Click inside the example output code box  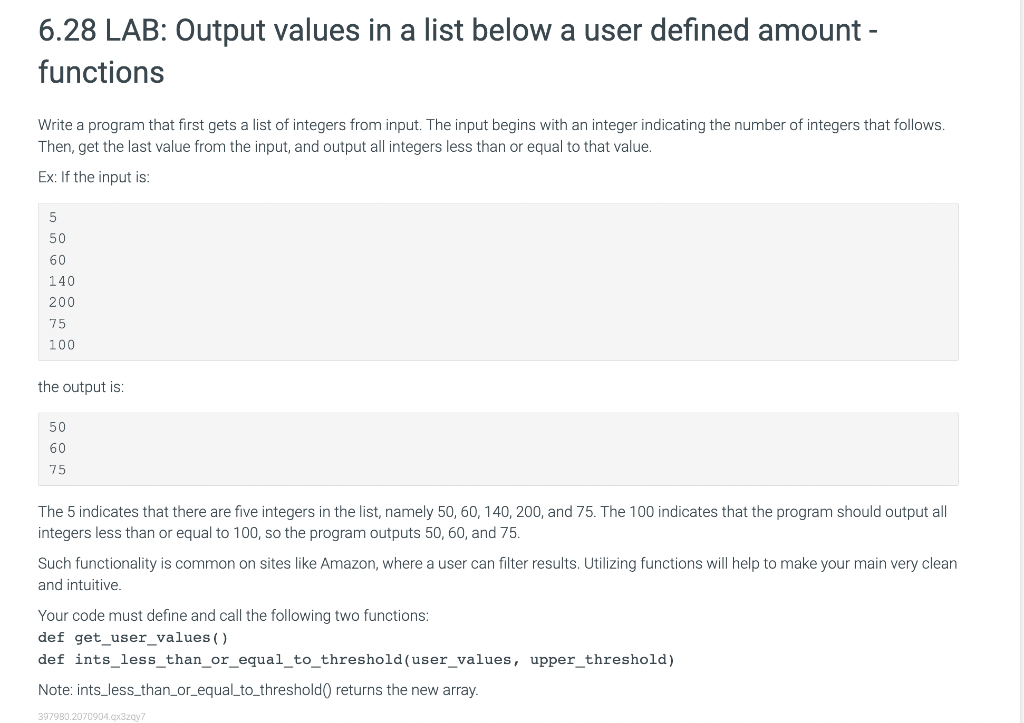pos(498,449)
